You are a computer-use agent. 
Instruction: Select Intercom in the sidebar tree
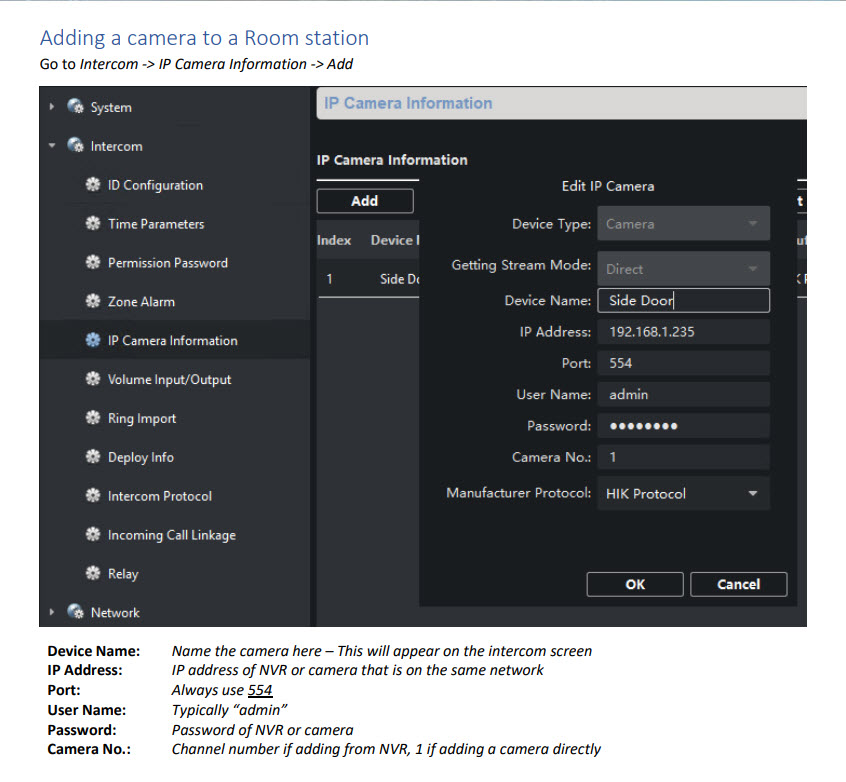click(x=117, y=146)
